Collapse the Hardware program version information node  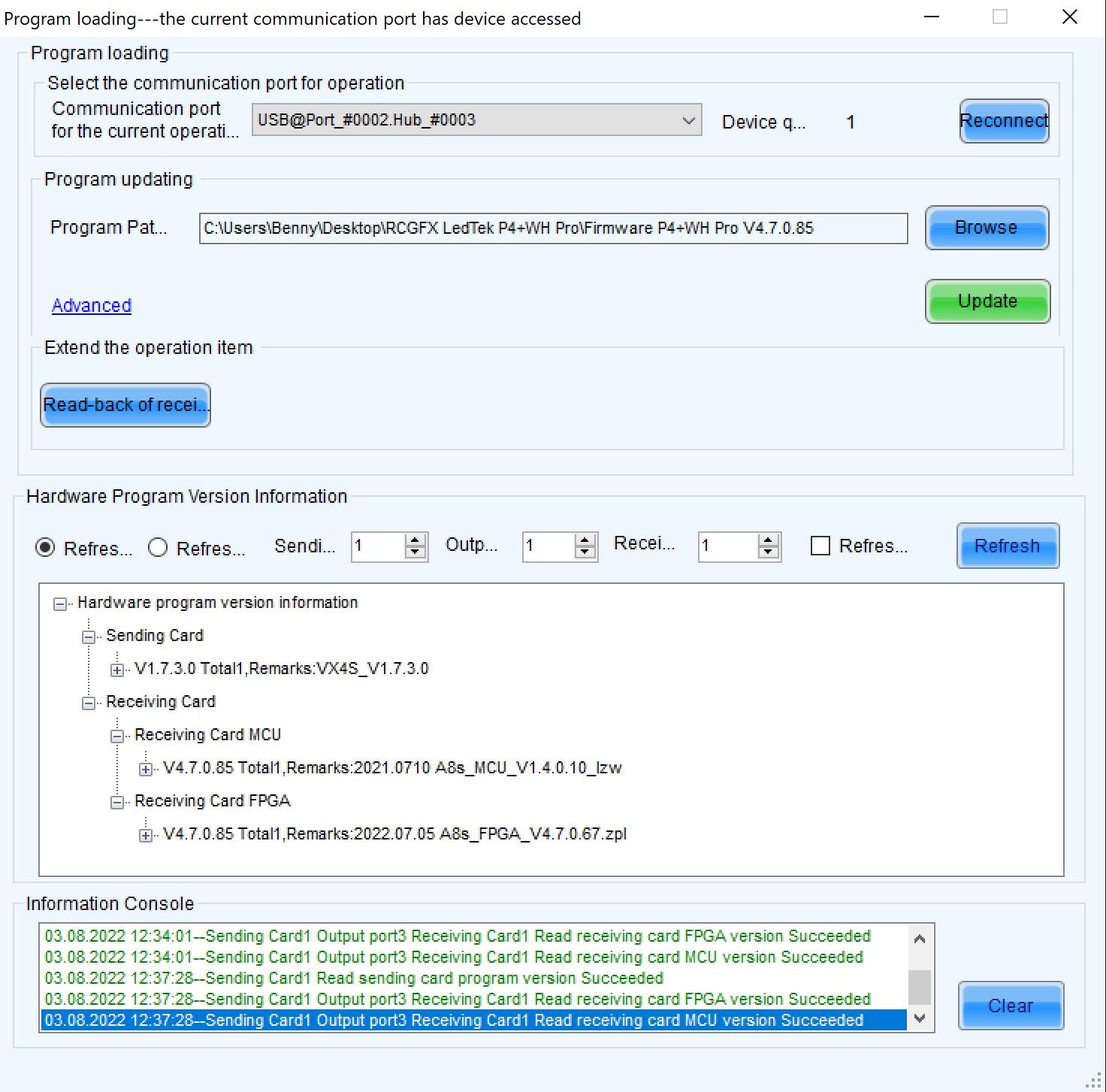60,604
